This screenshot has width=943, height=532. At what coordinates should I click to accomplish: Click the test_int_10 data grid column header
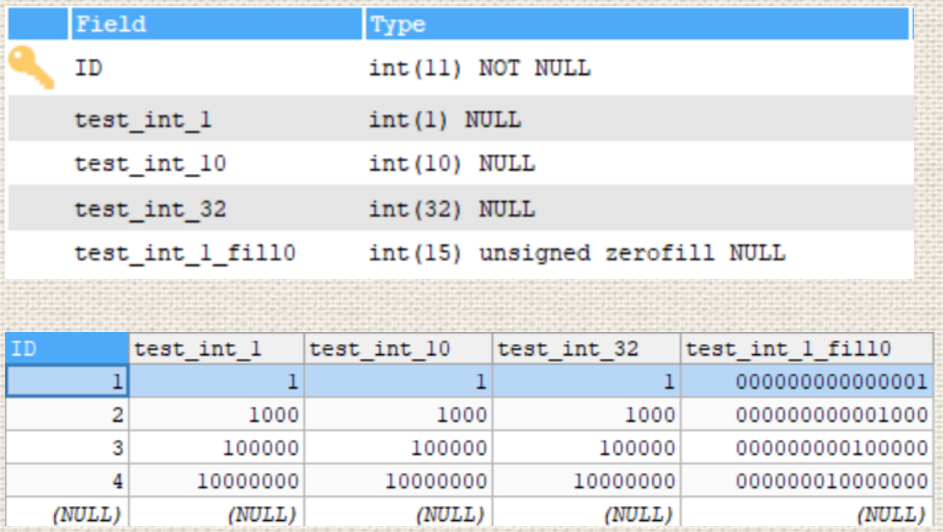tap(399, 349)
